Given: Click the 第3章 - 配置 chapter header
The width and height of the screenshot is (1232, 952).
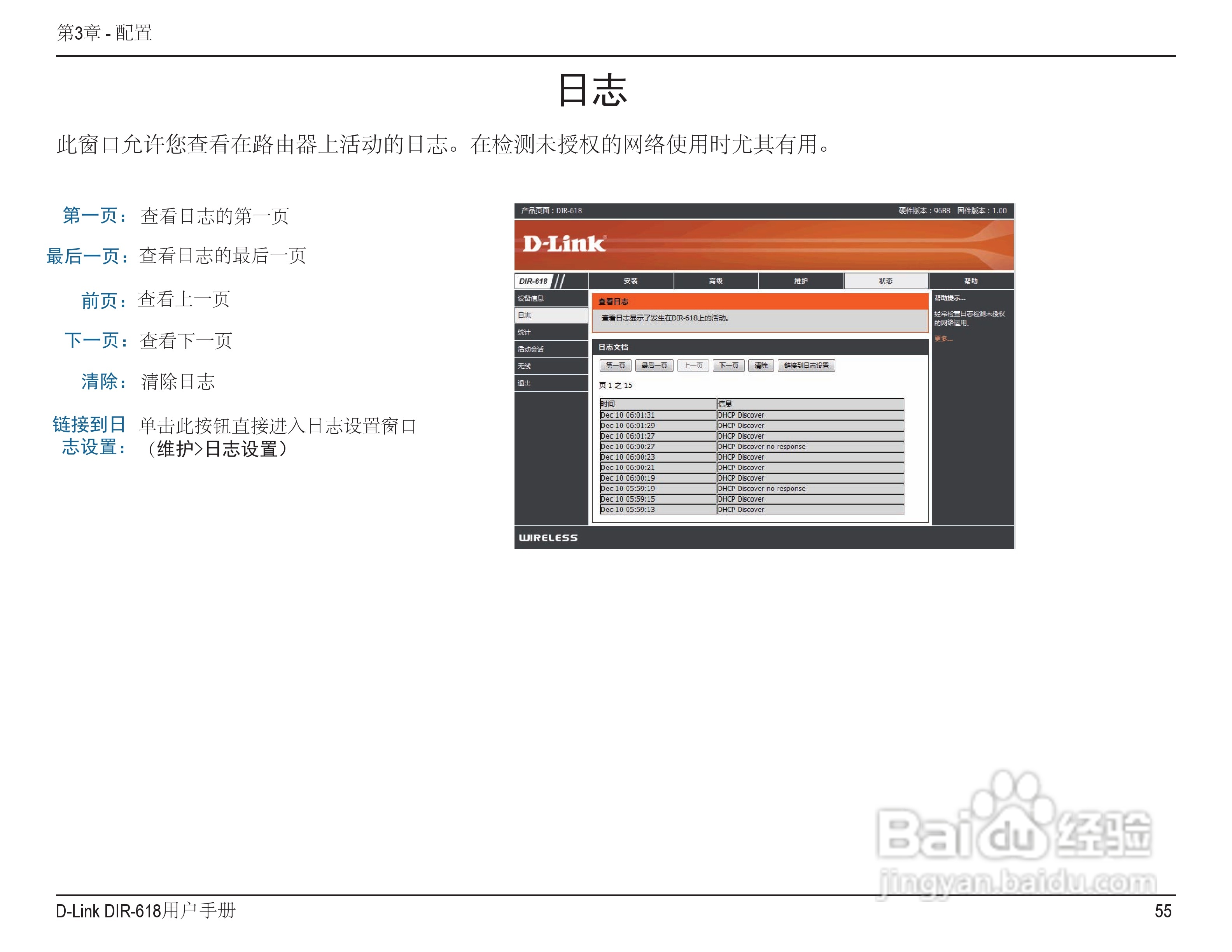Looking at the screenshot, I should 104,33.
